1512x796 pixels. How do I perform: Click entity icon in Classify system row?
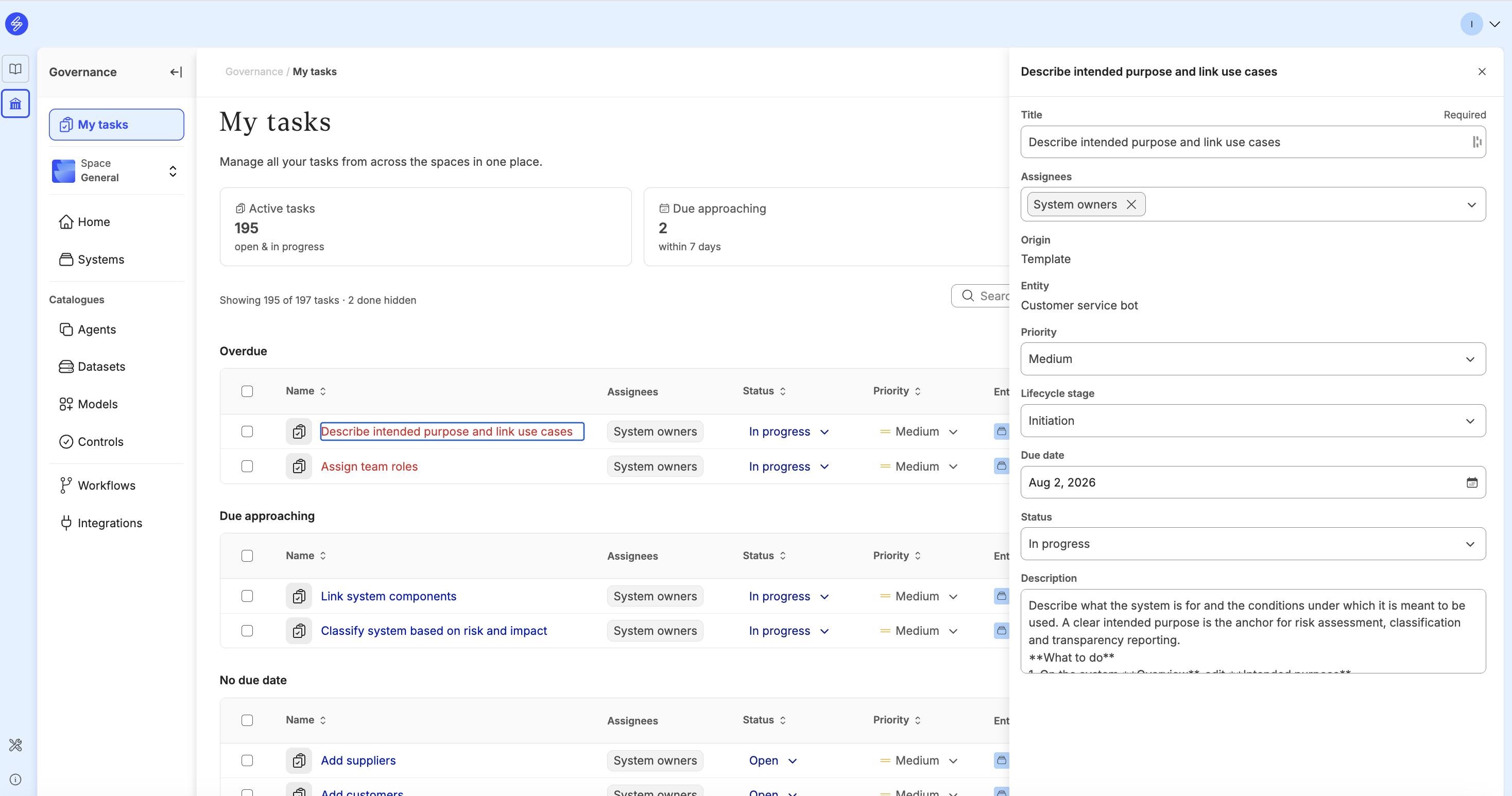click(x=1001, y=631)
